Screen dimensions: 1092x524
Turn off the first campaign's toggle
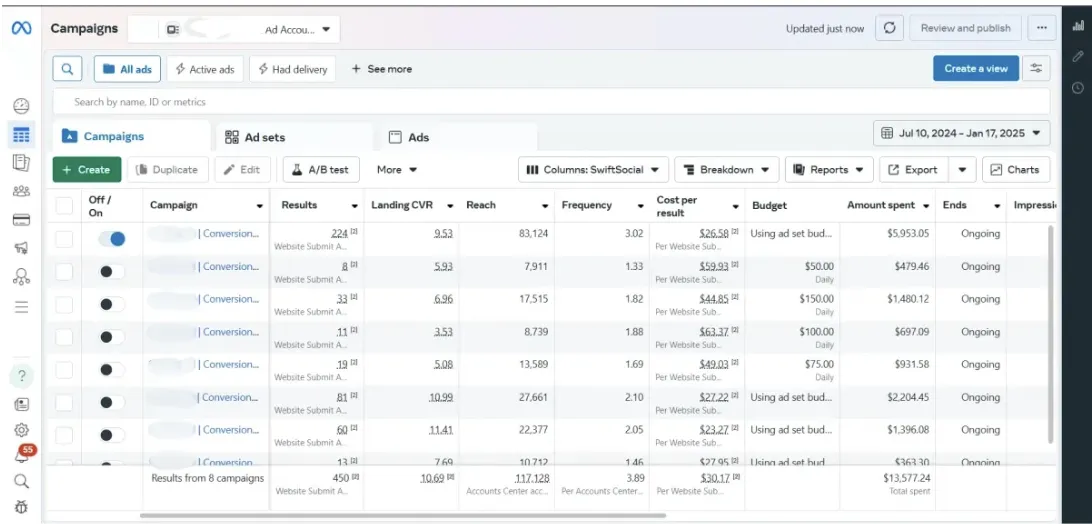coord(112,239)
